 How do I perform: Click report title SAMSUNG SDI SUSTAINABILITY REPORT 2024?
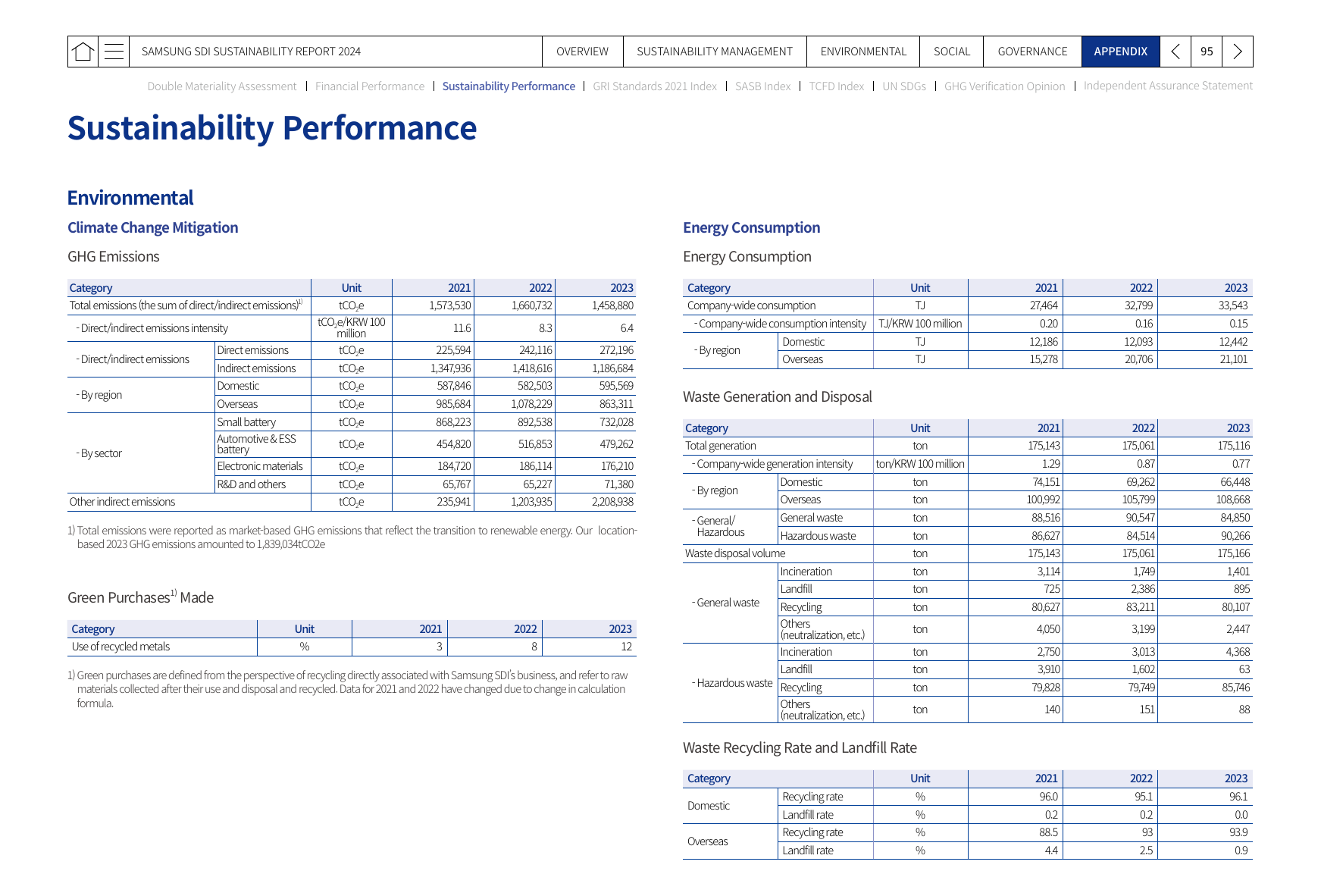pos(251,52)
